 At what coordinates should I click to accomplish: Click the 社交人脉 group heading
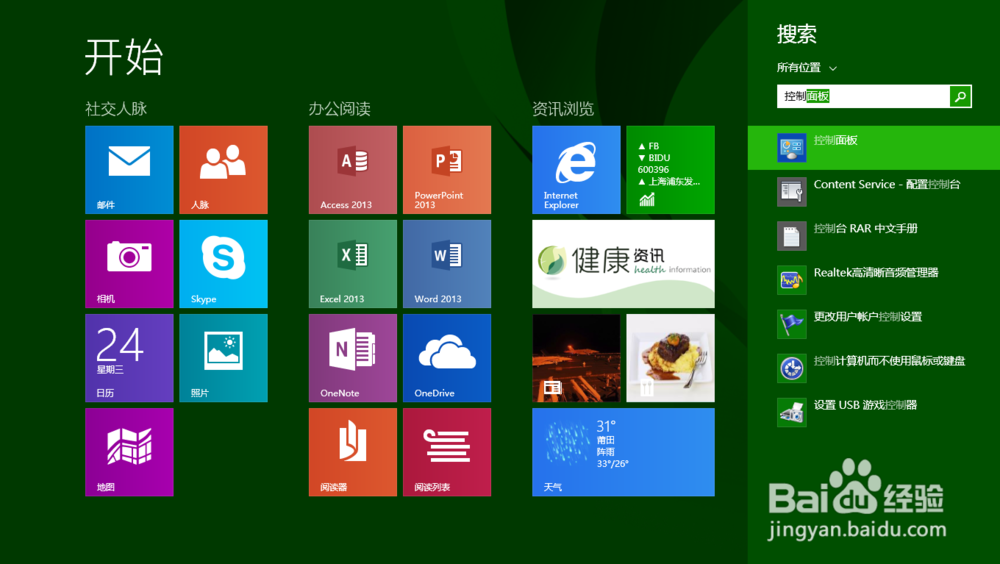(116, 108)
